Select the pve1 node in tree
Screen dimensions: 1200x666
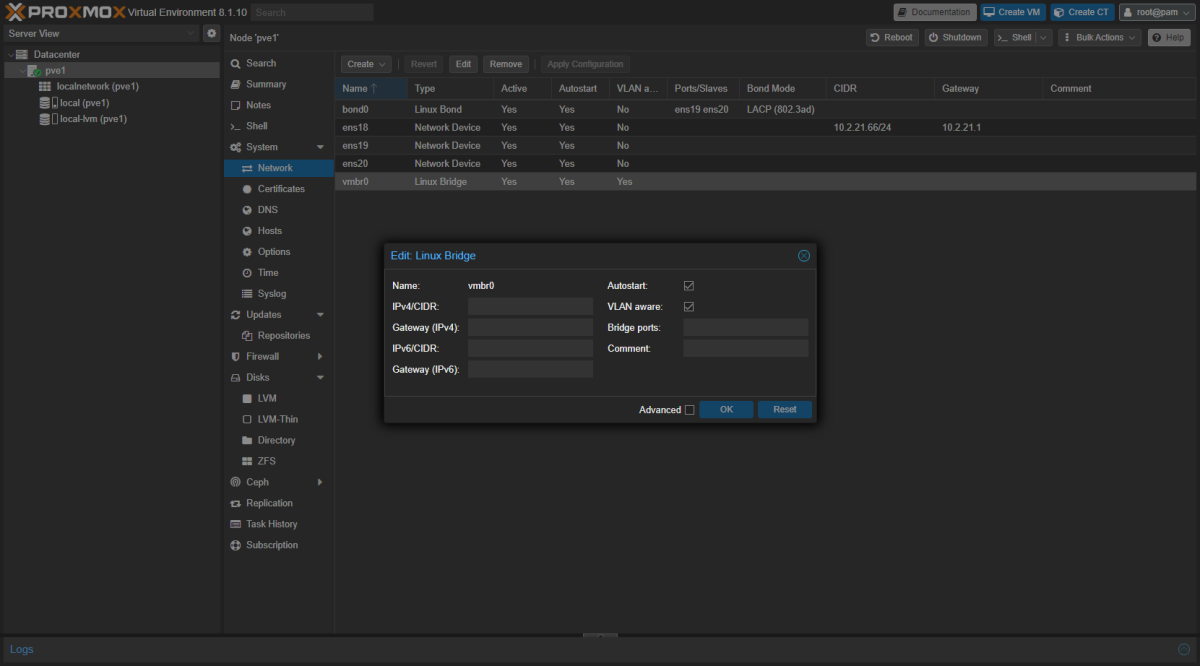(55, 70)
